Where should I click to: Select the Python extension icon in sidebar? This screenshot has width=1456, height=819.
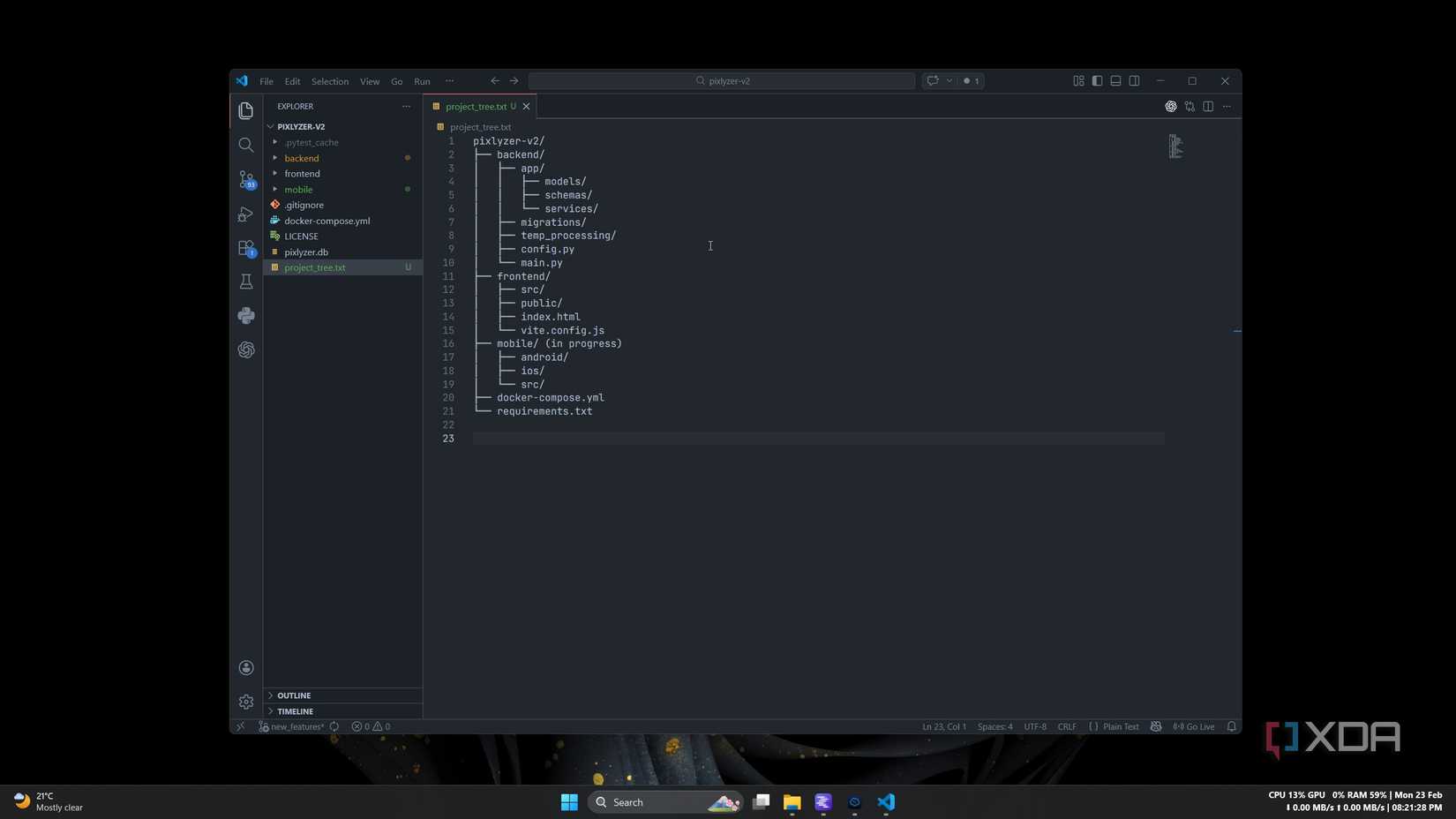[245, 315]
